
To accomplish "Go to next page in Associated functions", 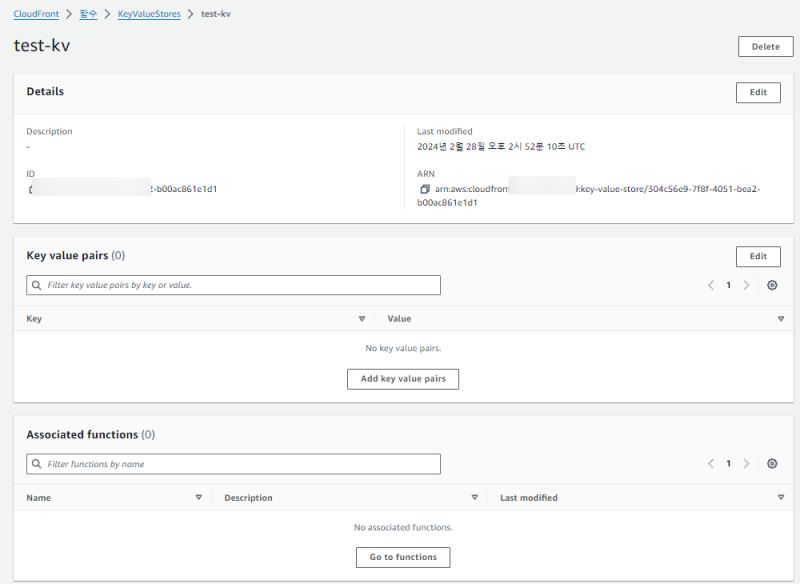I will tap(746, 464).
